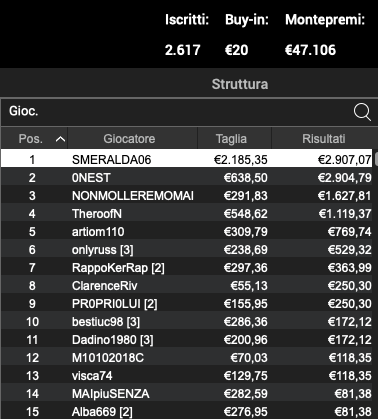Select player 0NEST in second place
This screenshot has height=419, width=378.
(x=187, y=177)
